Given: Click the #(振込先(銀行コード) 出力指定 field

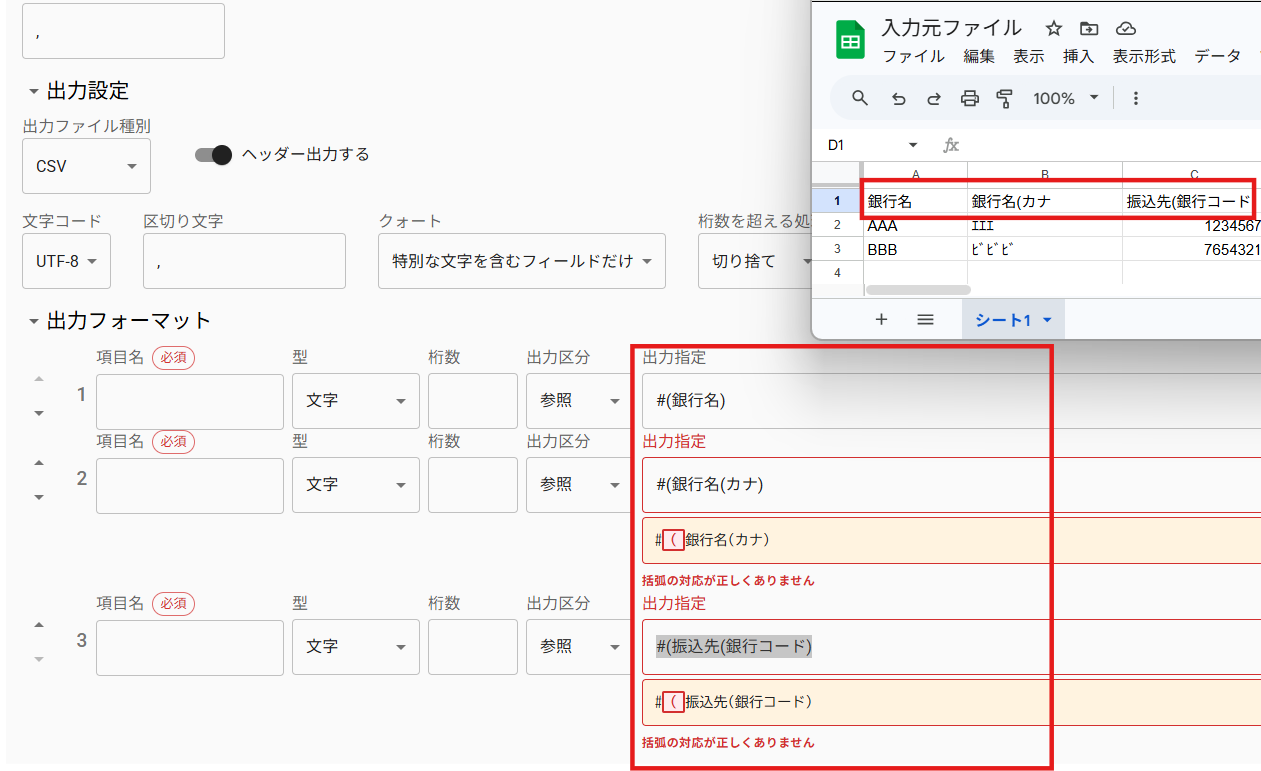Looking at the screenshot, I should pyautogui.click(x=951, y=647).
